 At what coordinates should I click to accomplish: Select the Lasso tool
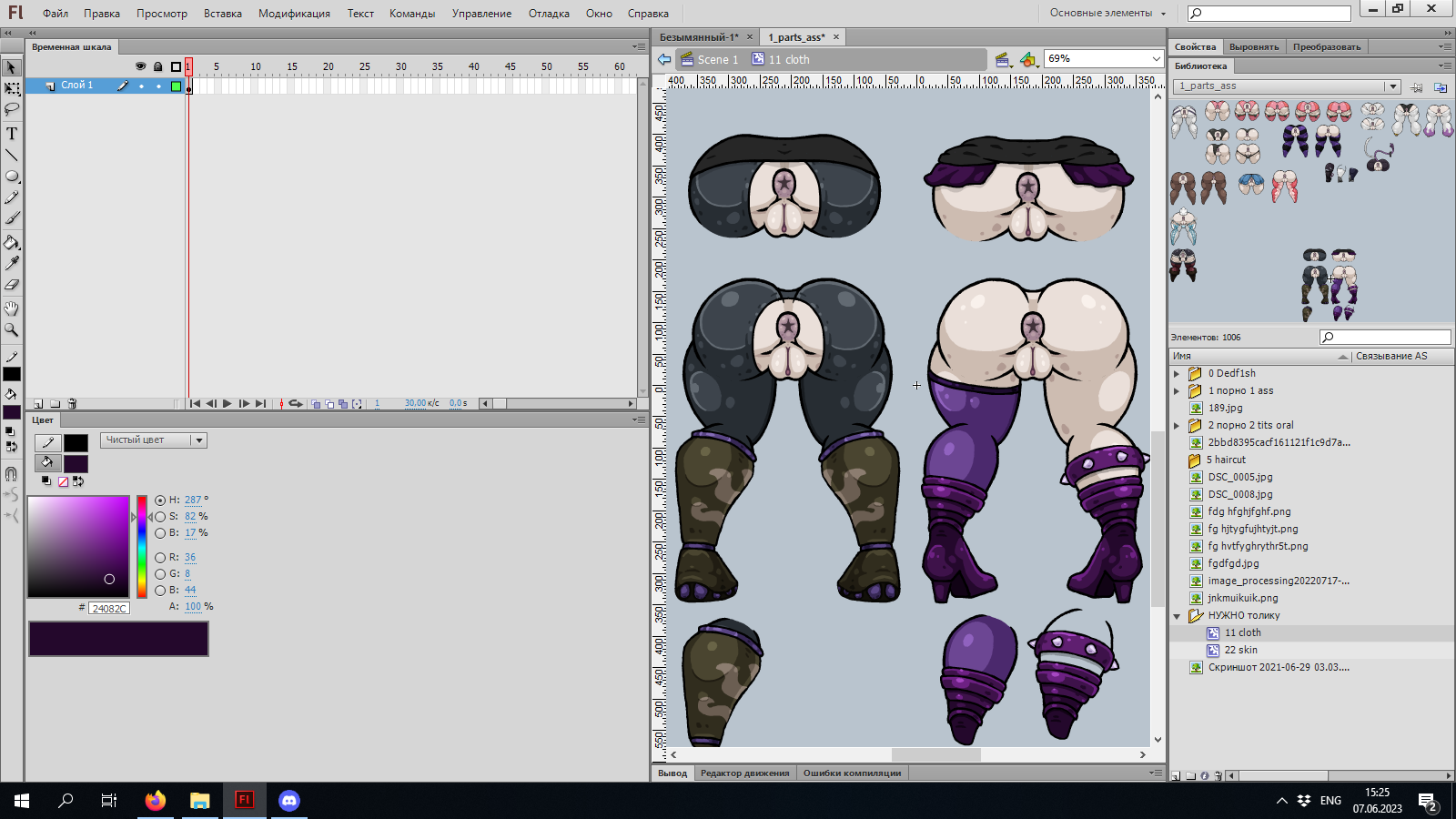[x=12, y=109]
